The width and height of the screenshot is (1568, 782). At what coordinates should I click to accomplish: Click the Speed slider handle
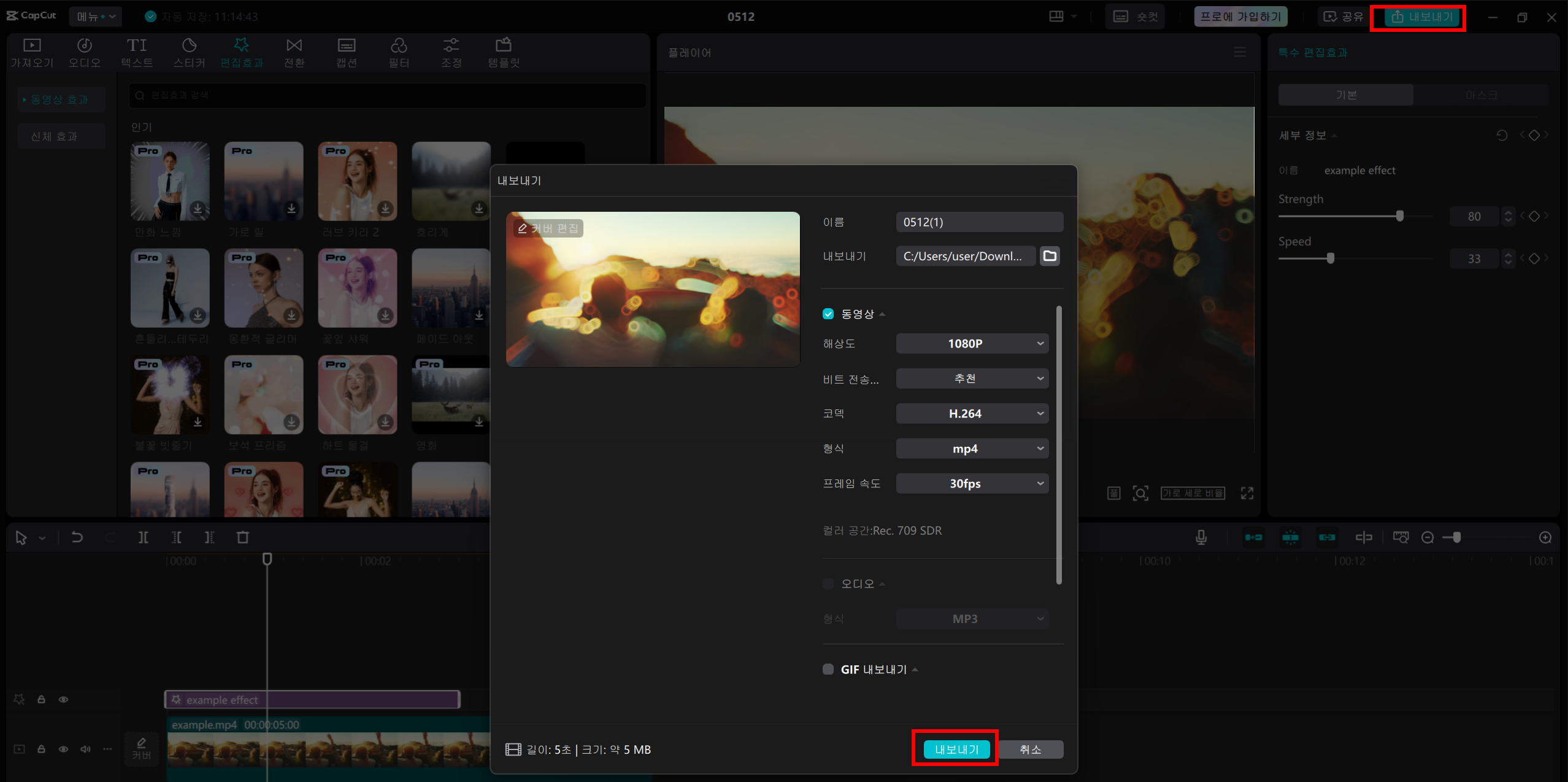tap(1331, 258)
